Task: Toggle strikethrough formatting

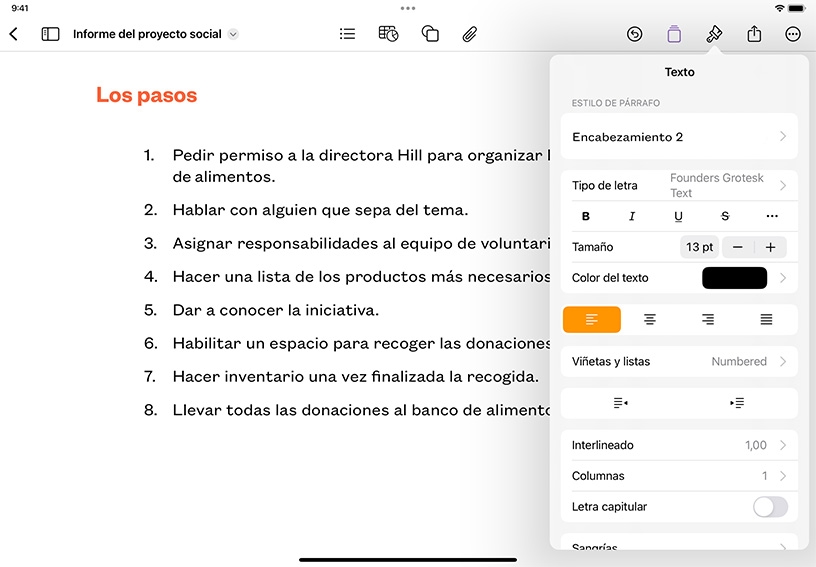Action: 725,216
